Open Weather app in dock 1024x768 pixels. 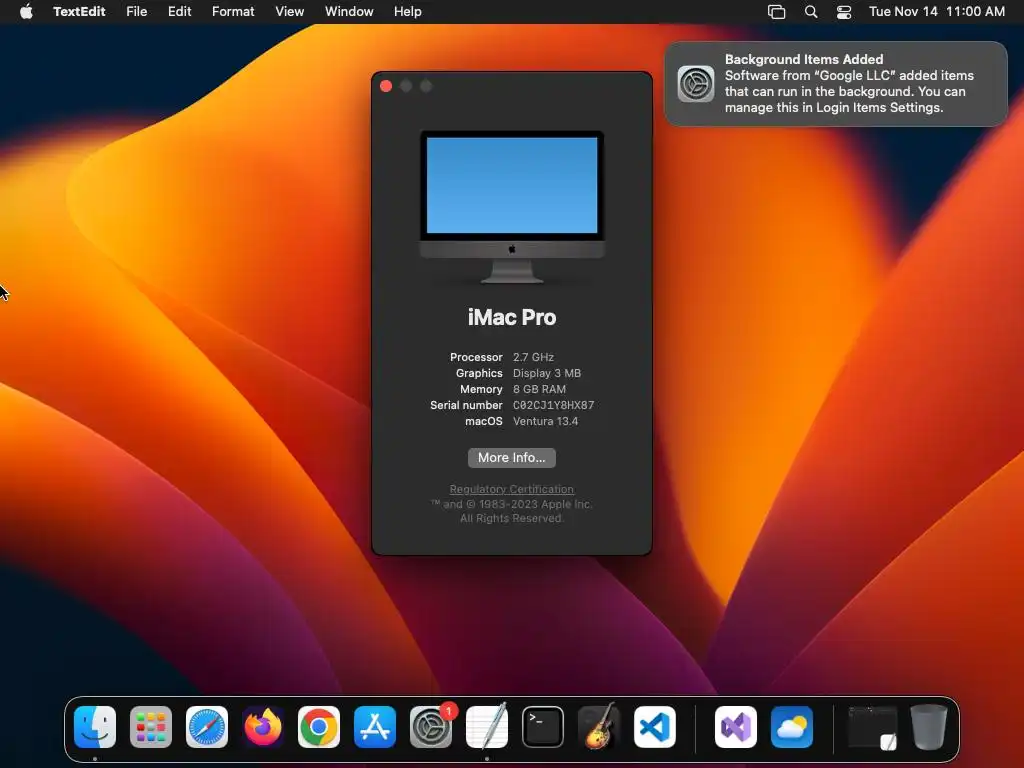click(x=792, y=726)
